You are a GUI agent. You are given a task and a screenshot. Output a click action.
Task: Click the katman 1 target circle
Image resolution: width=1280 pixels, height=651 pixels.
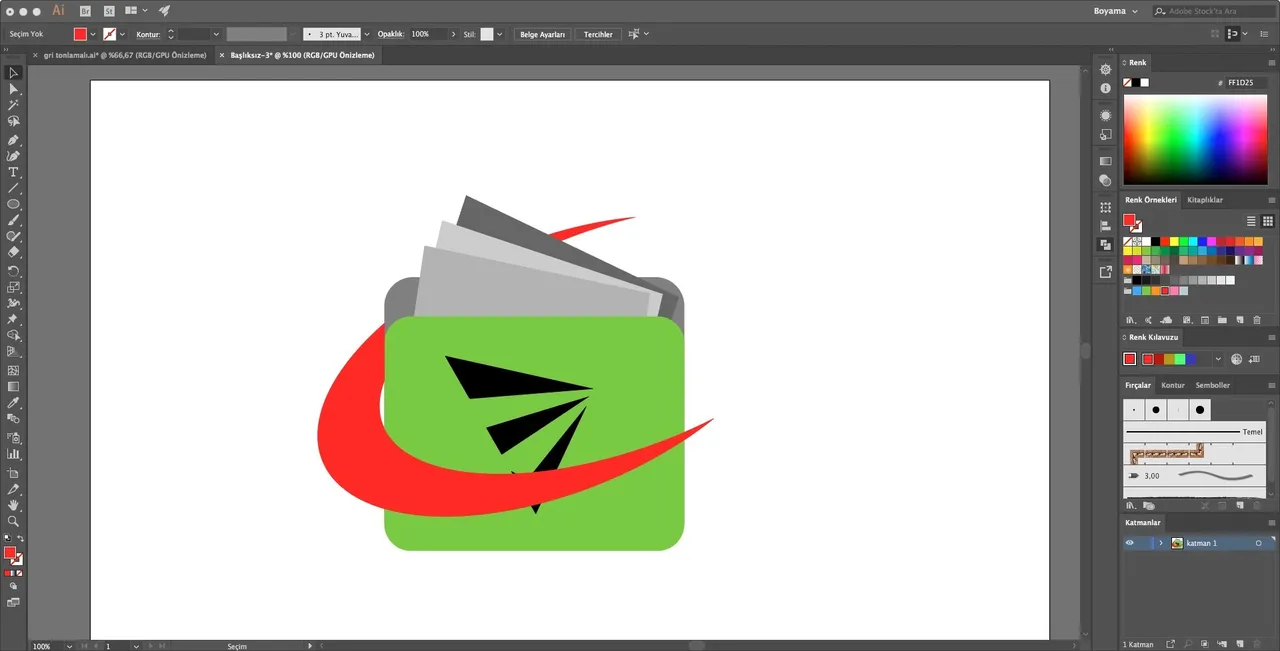1258,543
